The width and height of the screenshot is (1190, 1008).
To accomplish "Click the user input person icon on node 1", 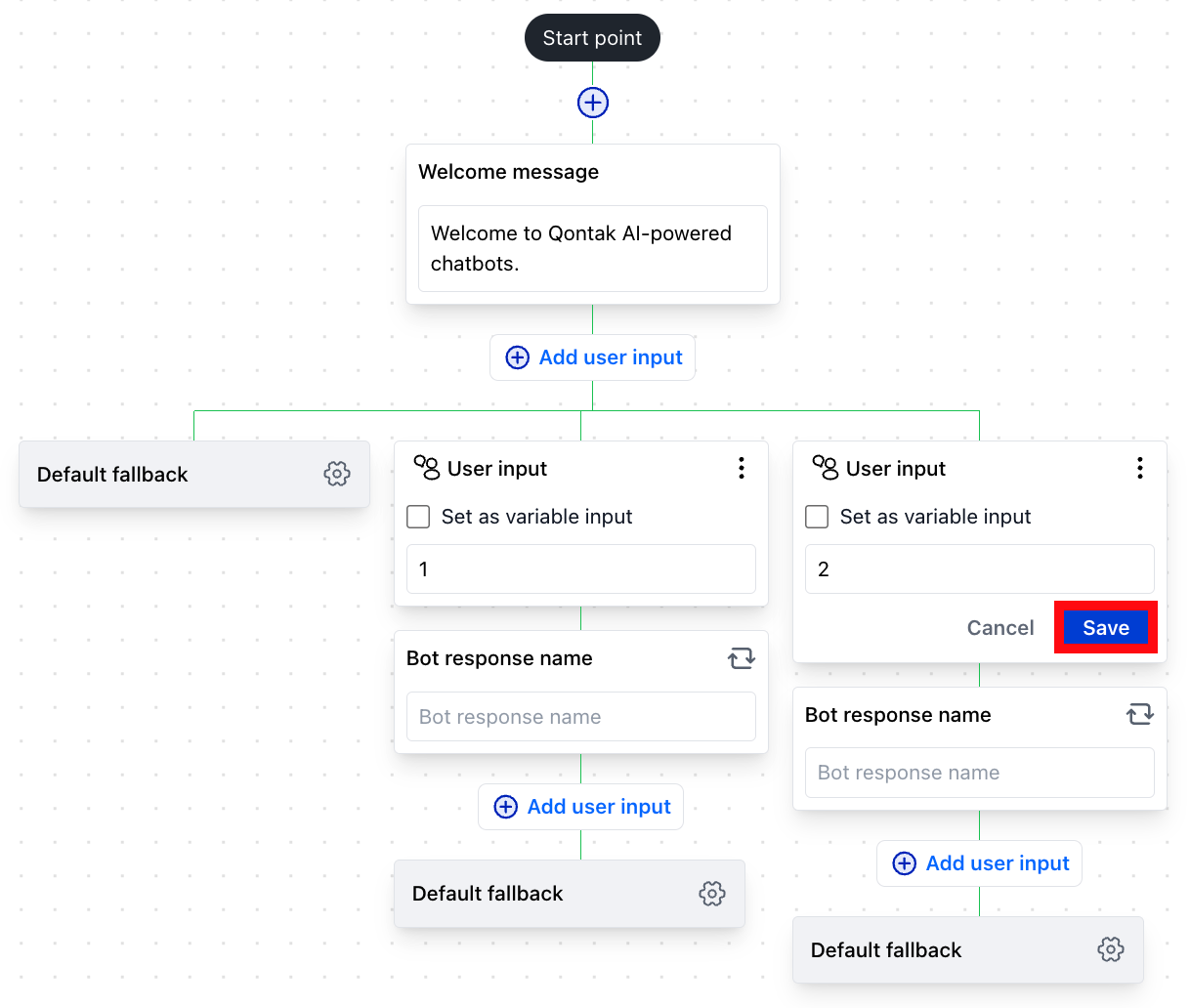I will tap(430, 468).
